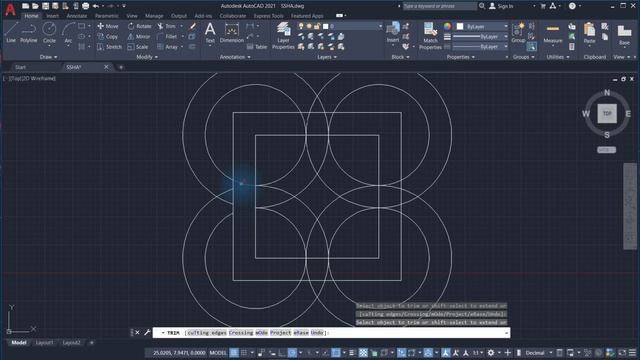Switch to Layout1 tab
This screenshot has height=360, width=640.
point(44,343)
